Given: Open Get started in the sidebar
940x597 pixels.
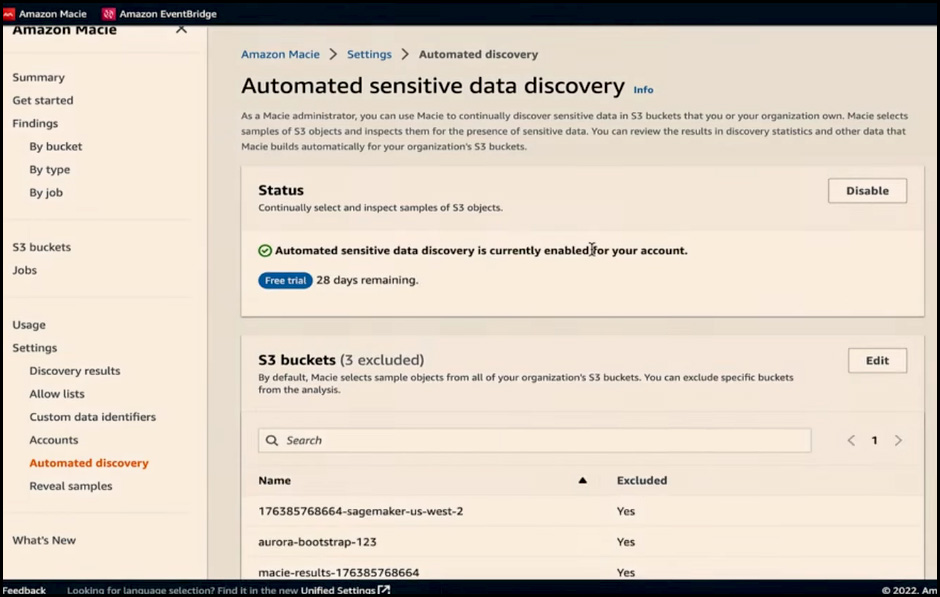Looking at the screenshot, I should coord(43,100).
